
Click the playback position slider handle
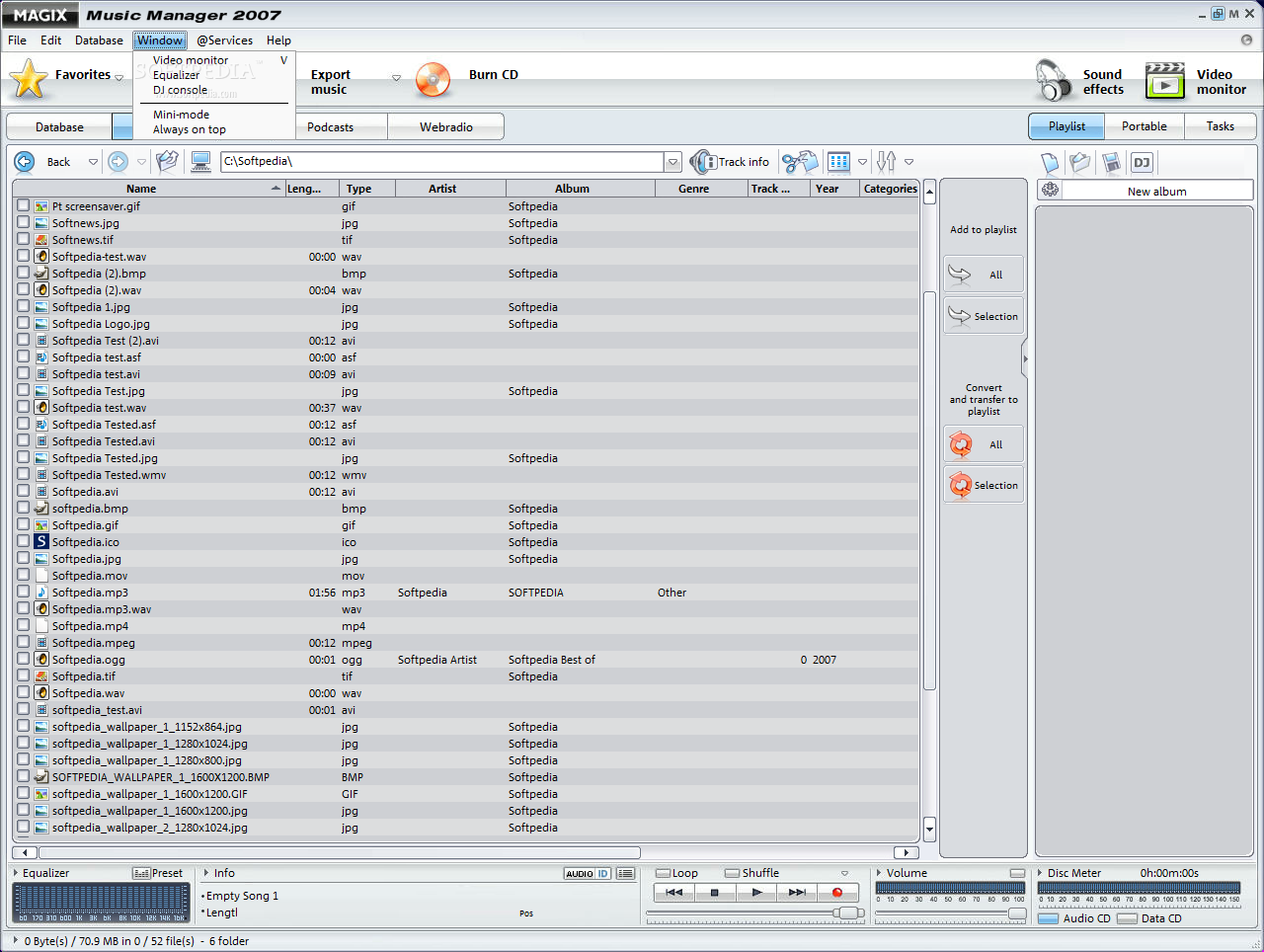point(848,913)
